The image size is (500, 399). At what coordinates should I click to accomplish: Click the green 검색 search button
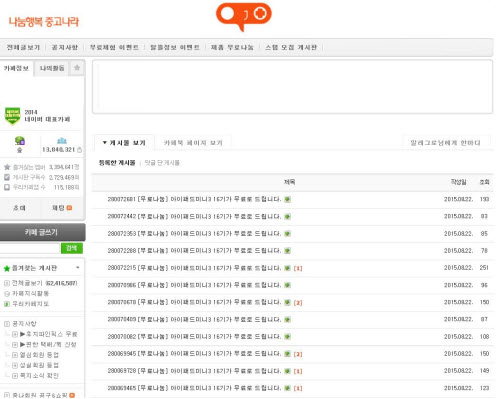pyautogui.click(x=72, y=248)
